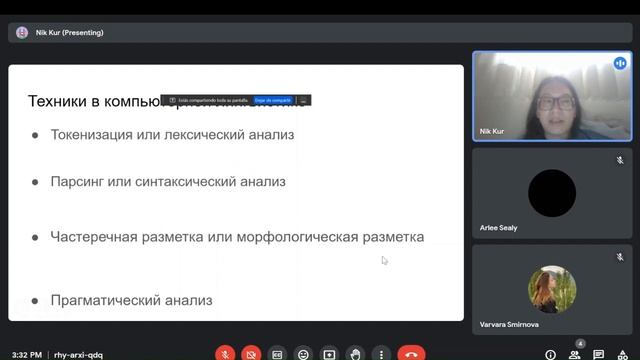Screen dimensions: 640x360
Task: Click Varvara Smirnova profile photo
Action: [552, 289]
